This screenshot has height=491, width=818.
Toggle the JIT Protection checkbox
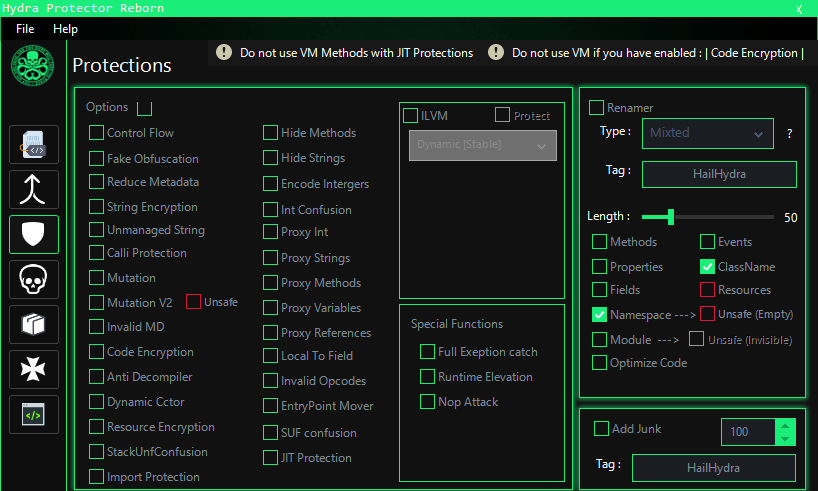pyautogui.click(x=271, y=458)
